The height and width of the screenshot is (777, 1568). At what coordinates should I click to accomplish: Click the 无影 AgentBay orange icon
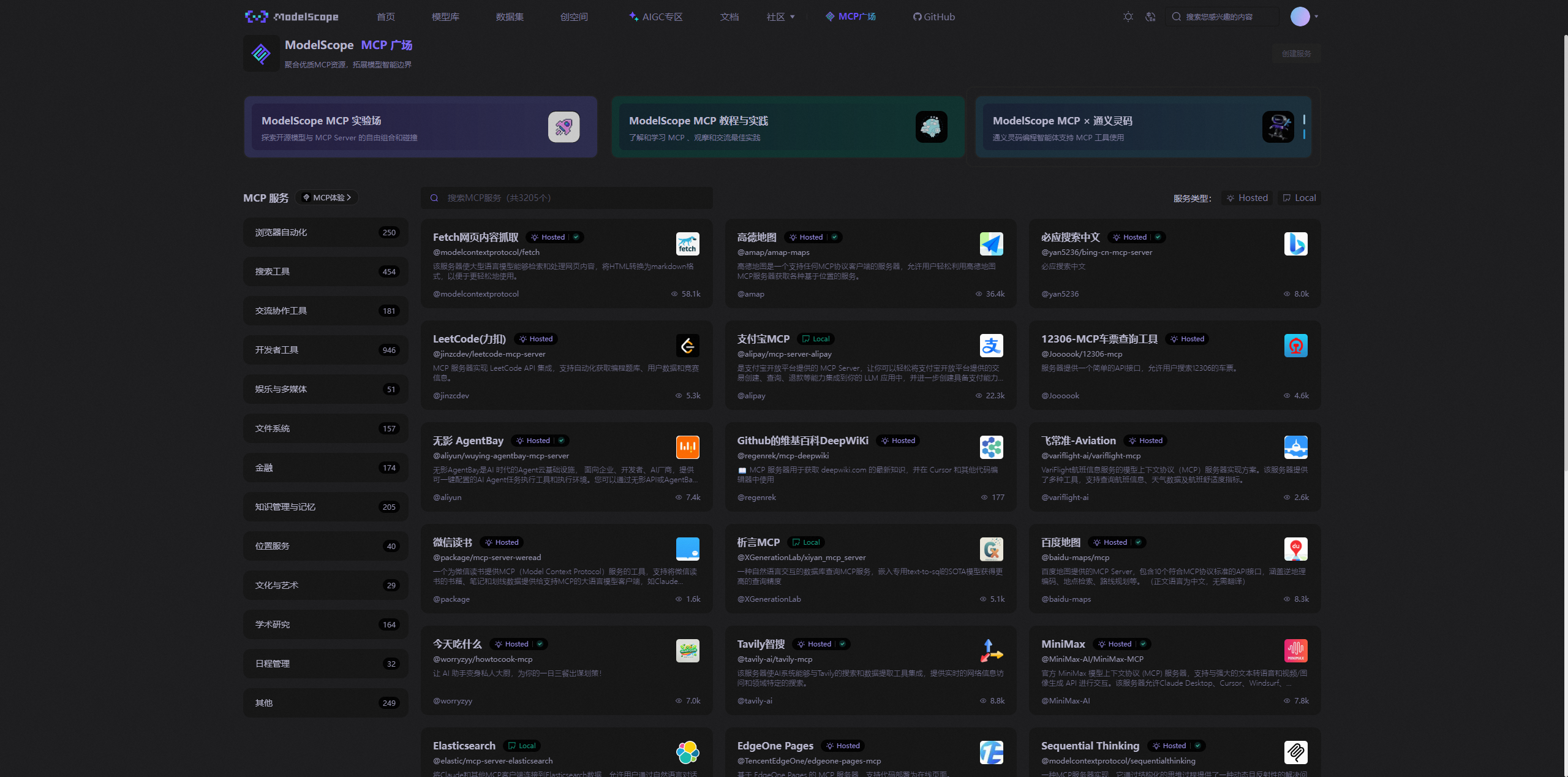pyautogui.click(x=687, y=447)
